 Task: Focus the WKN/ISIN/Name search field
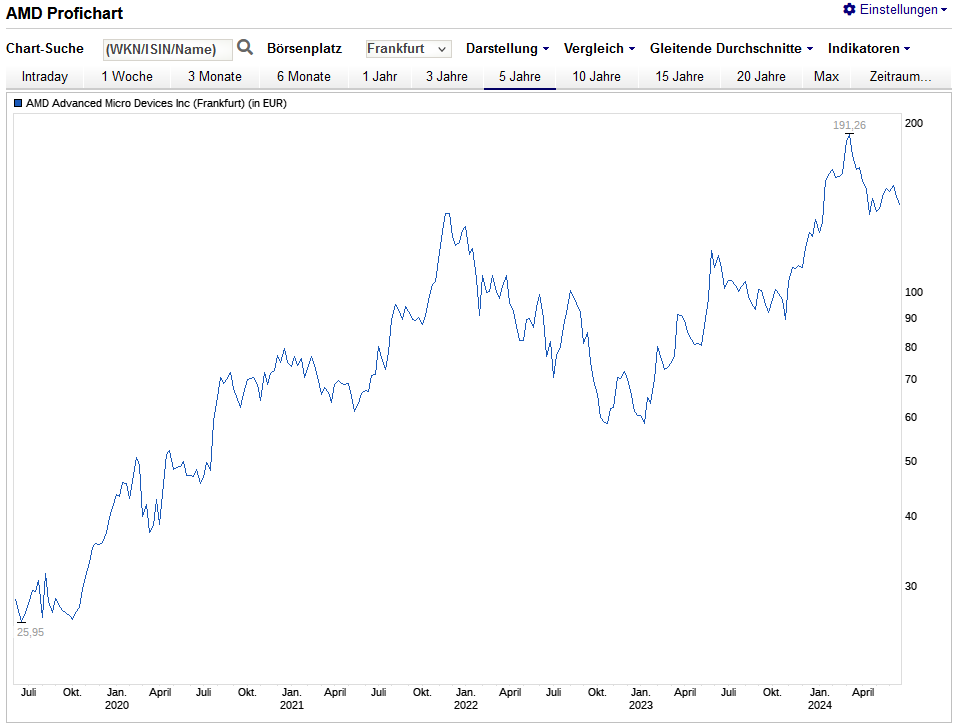coord(168,49)
